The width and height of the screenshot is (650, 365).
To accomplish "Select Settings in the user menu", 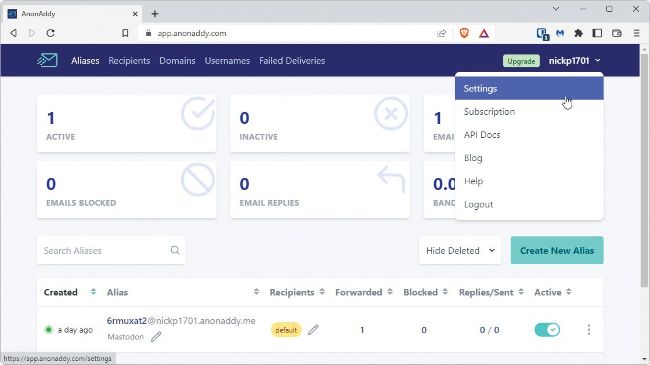I will pos(529,89).
